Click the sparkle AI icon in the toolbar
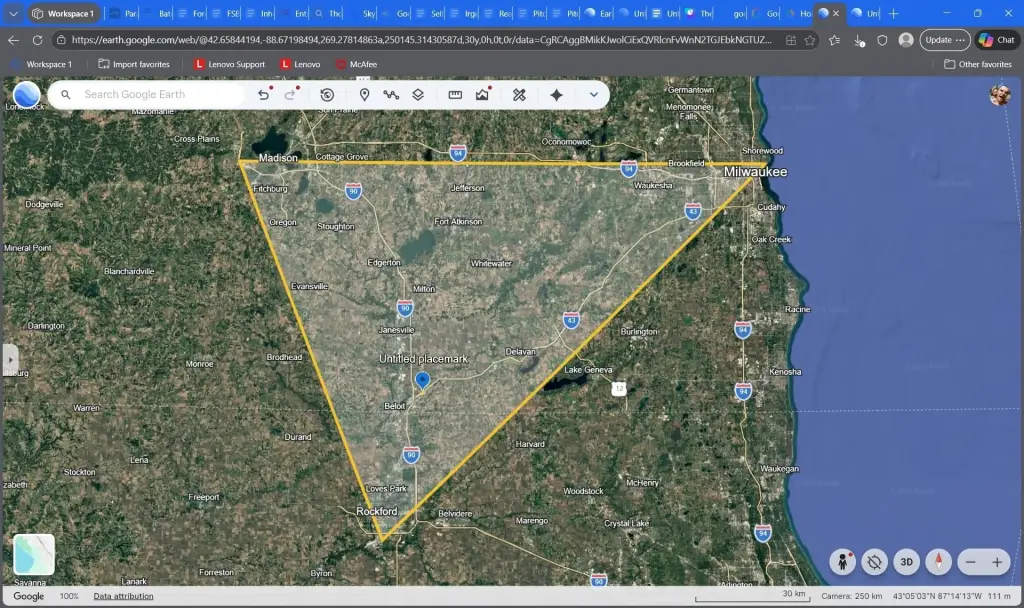 (556, 95)
